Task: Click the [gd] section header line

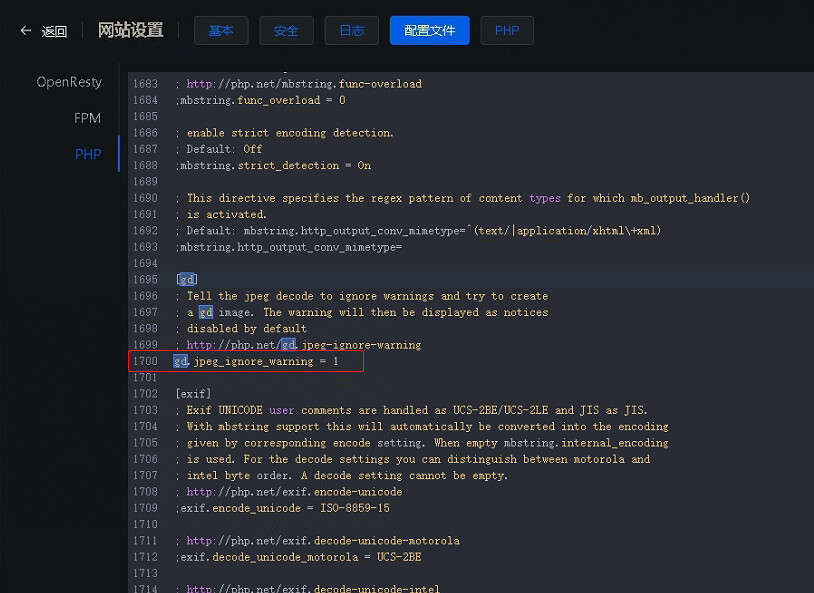Action: pos(187,280)
